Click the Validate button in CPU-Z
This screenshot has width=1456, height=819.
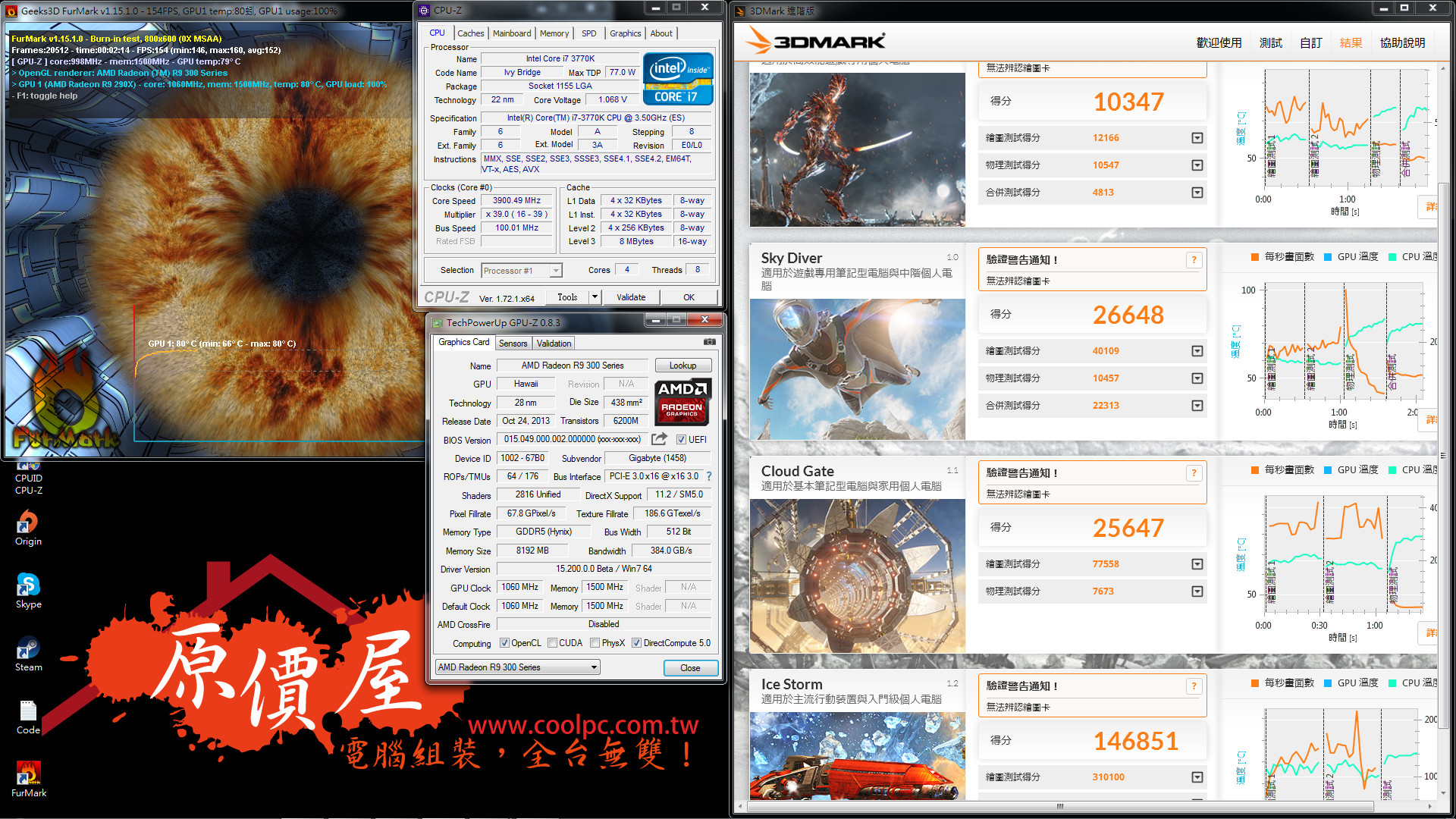(631, 297)
